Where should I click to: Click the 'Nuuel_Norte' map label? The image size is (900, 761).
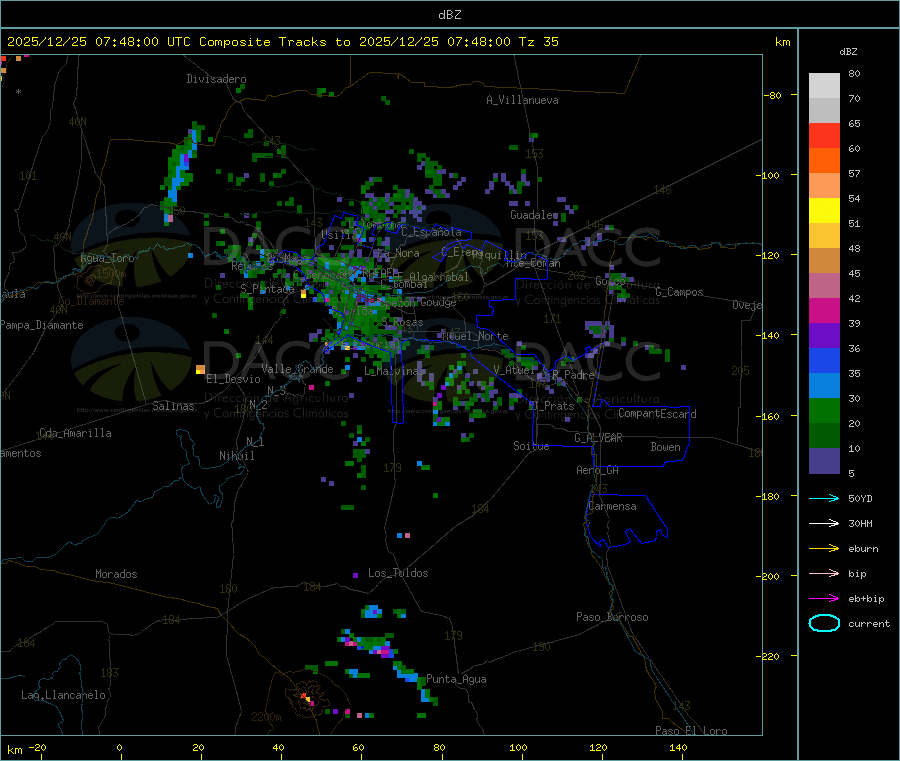[475, 336]
